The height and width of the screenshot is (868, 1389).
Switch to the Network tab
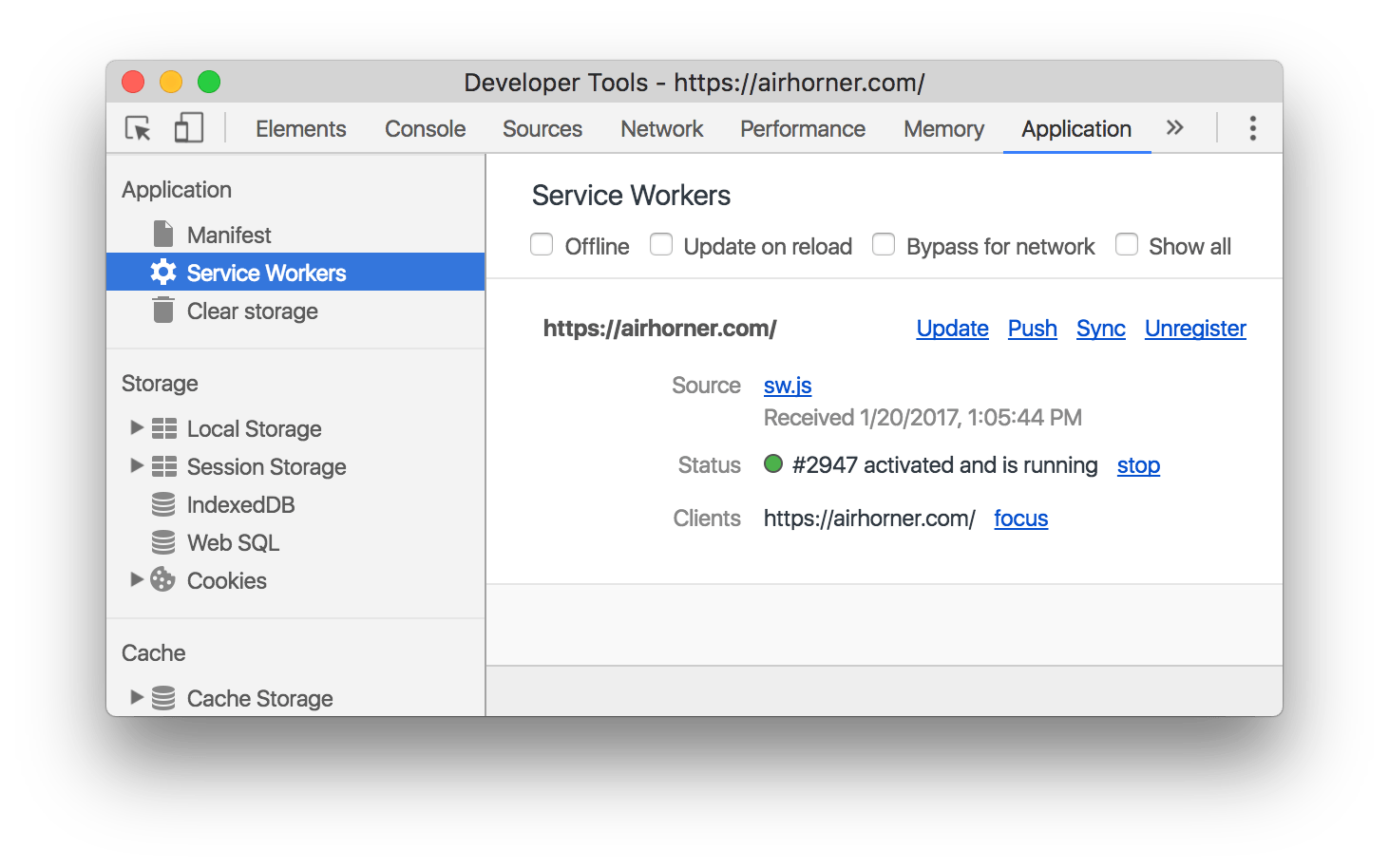661,128
